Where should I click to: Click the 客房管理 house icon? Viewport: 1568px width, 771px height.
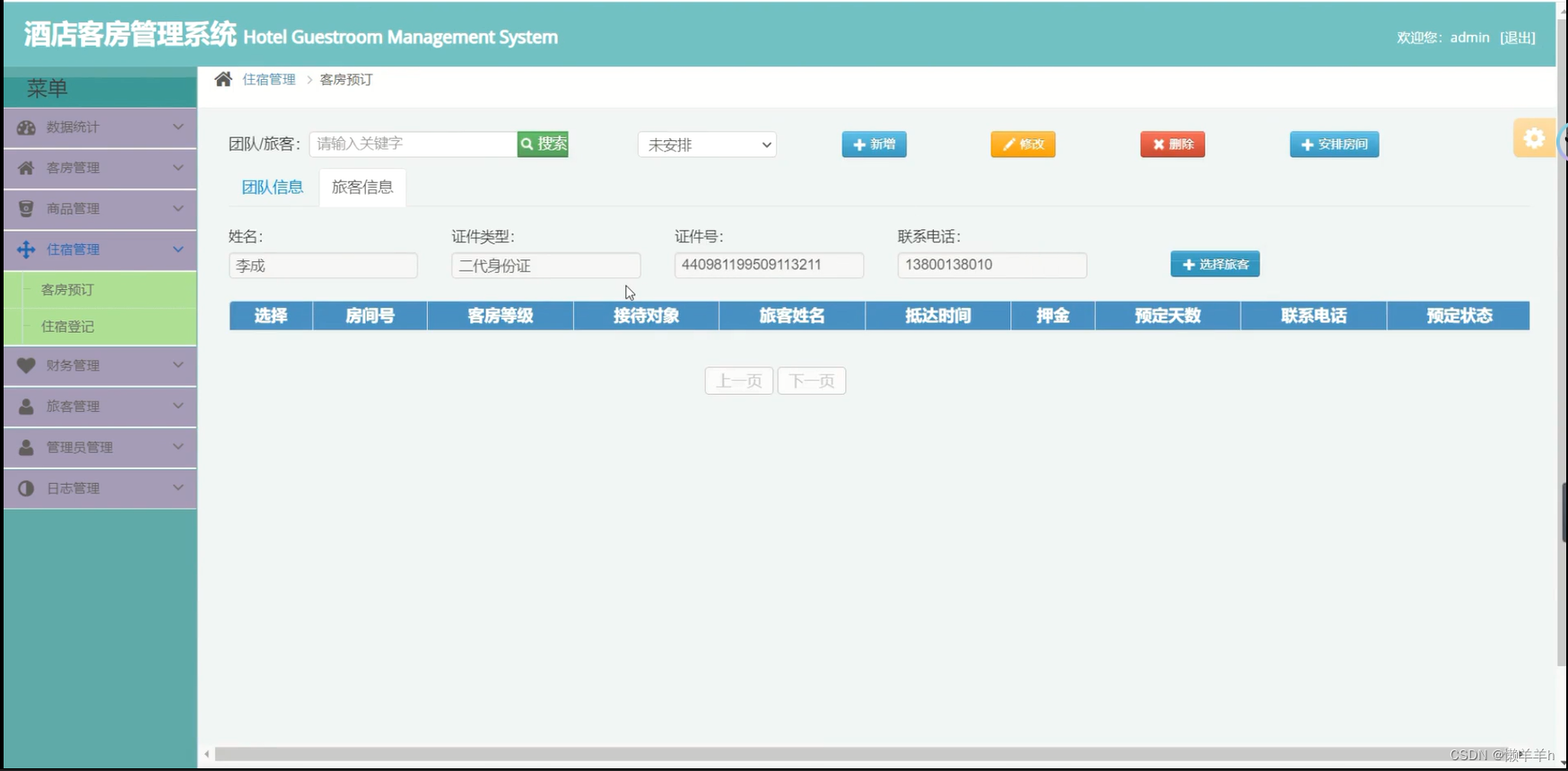(26, 168)
